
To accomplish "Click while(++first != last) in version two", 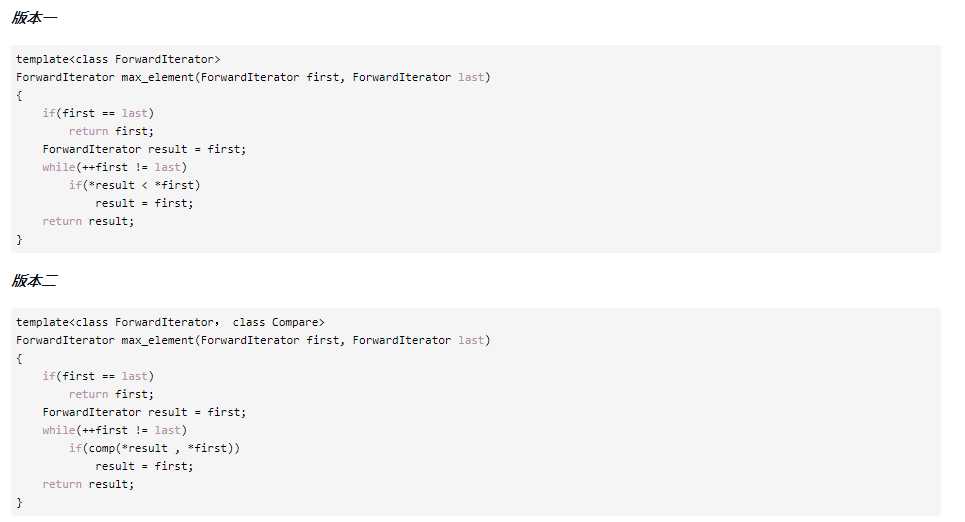I will coord(114,430).
